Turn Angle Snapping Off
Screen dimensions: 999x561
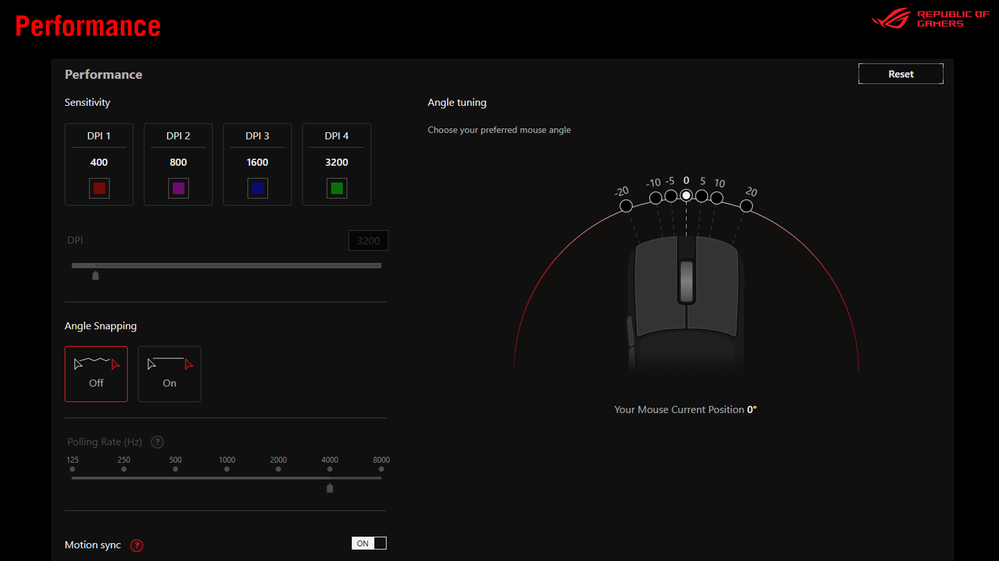[x=96, y=374]
